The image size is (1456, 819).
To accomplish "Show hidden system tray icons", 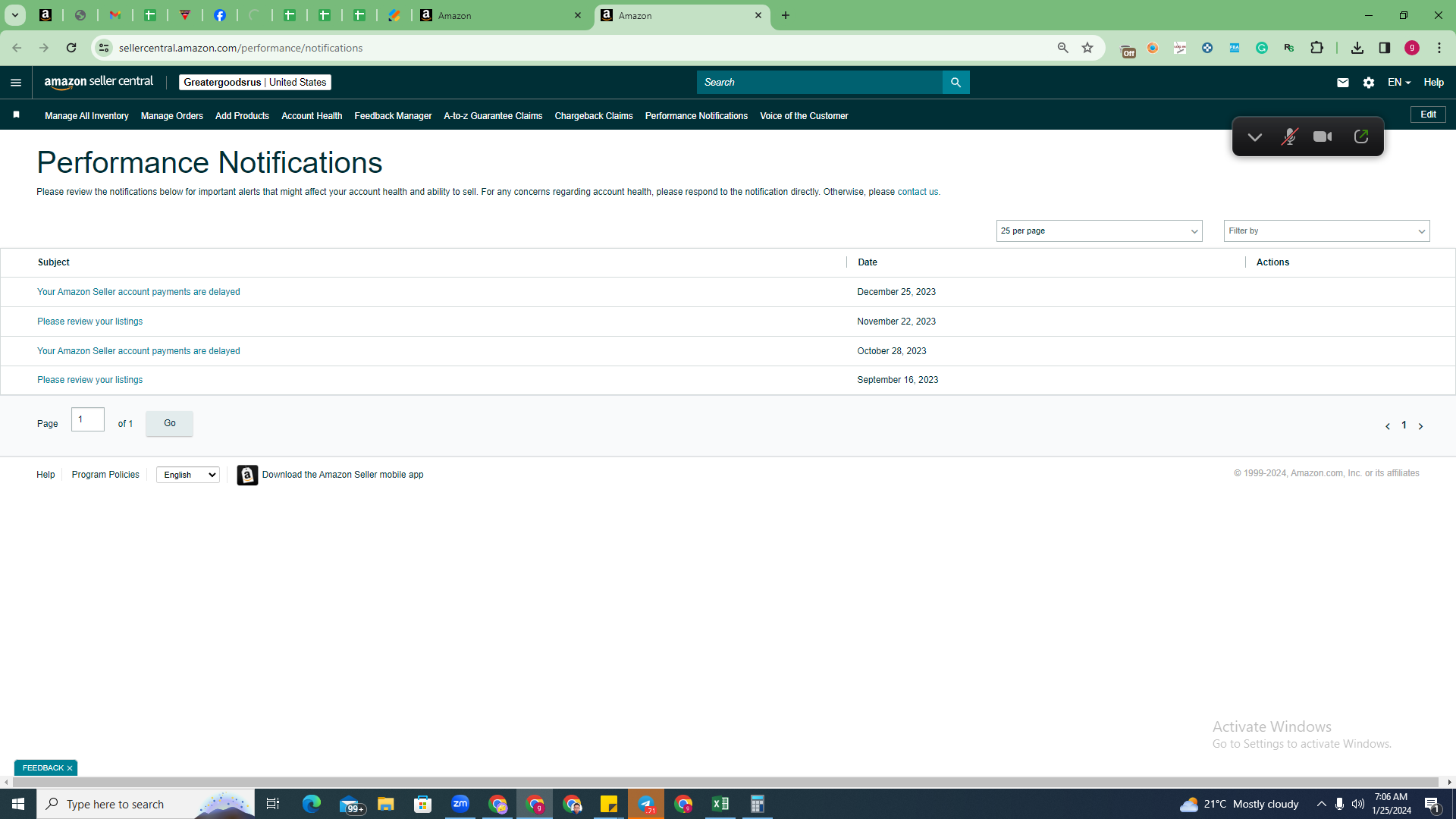I will click(1322, 804).
